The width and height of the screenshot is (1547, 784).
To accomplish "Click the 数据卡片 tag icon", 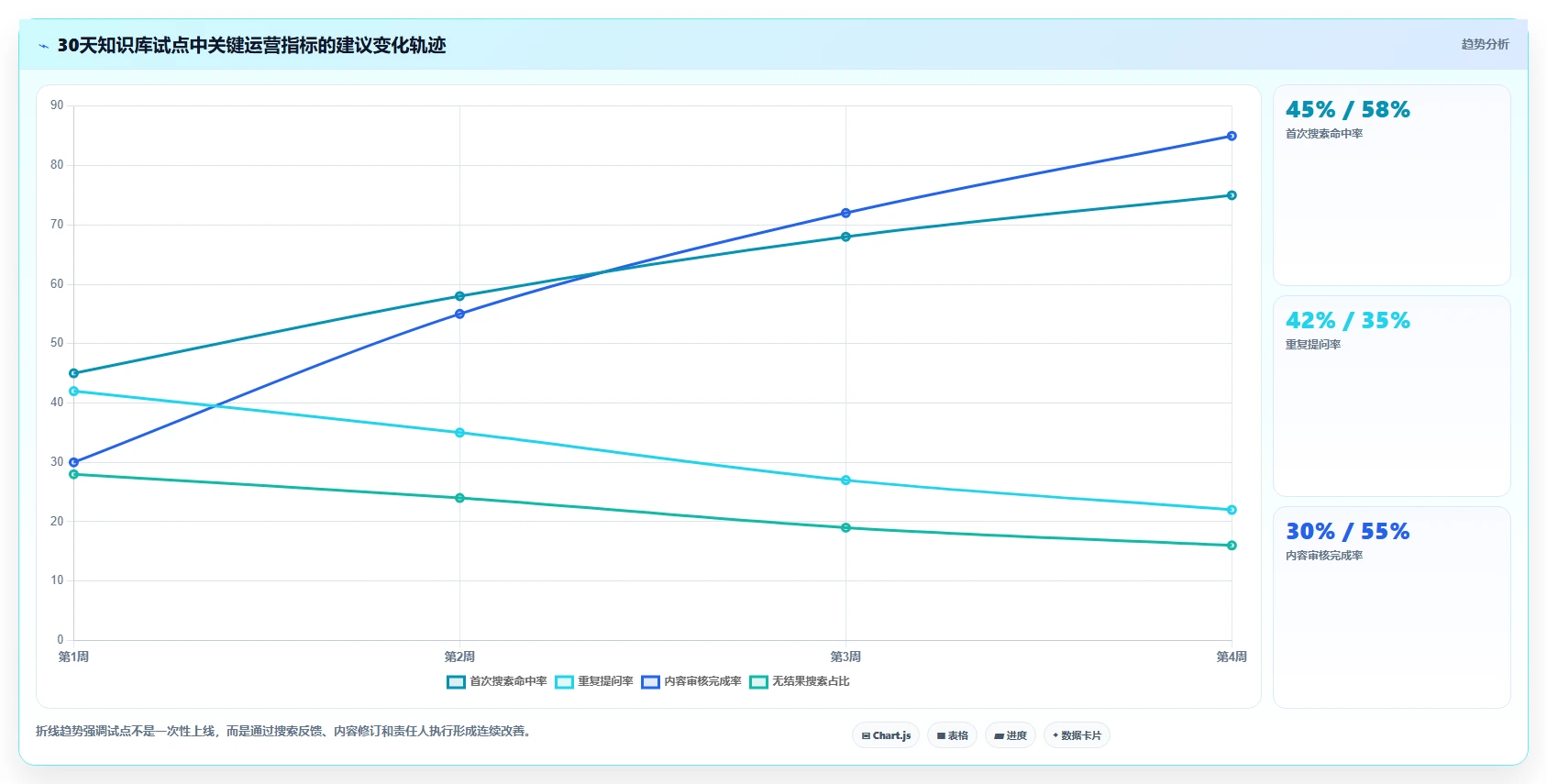I will (x=1055, y=735).
